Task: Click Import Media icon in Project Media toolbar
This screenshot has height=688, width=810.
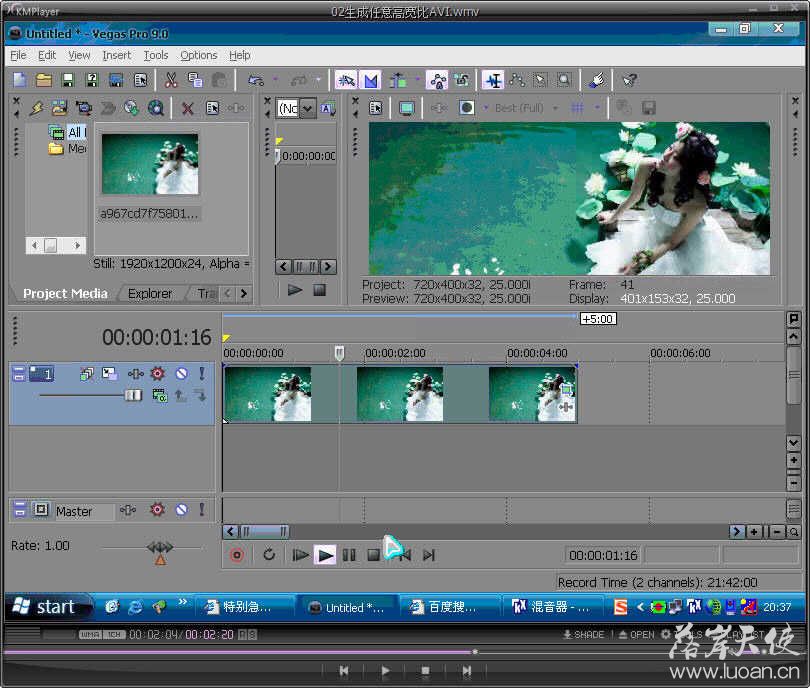Action: pyautogui.click(x=60, y=108)
